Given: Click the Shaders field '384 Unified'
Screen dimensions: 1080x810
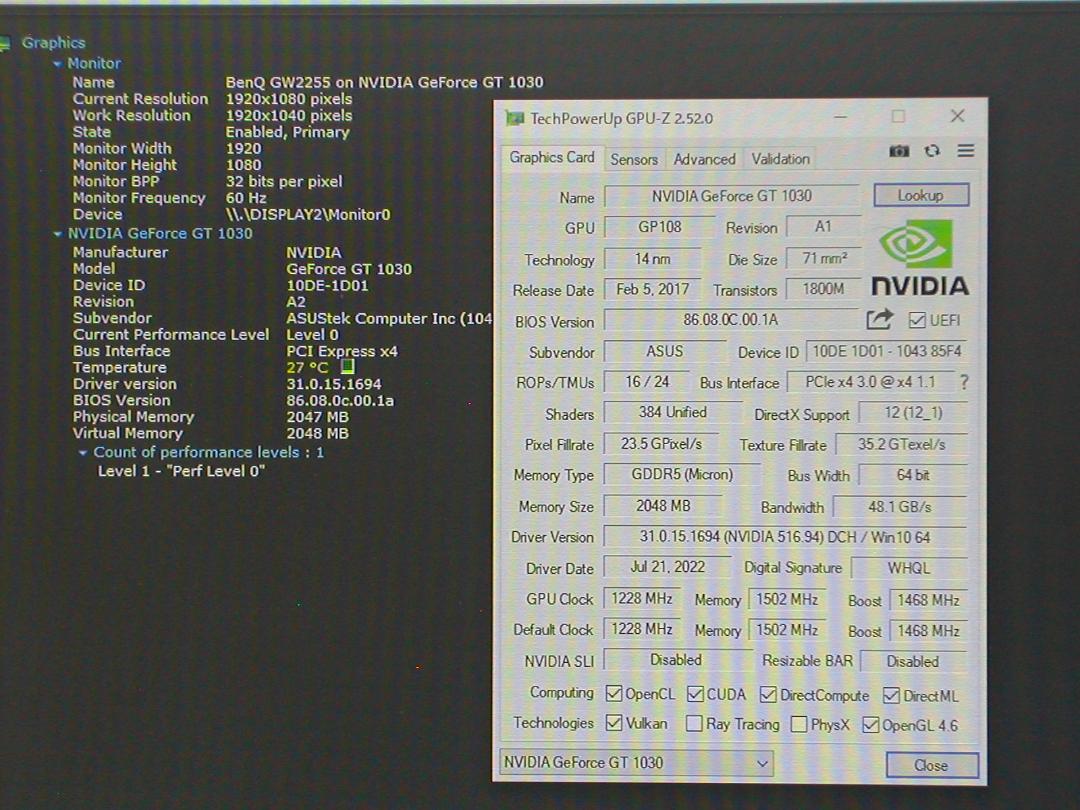Looking at the screenshot, I should click(x=672, y=413).
